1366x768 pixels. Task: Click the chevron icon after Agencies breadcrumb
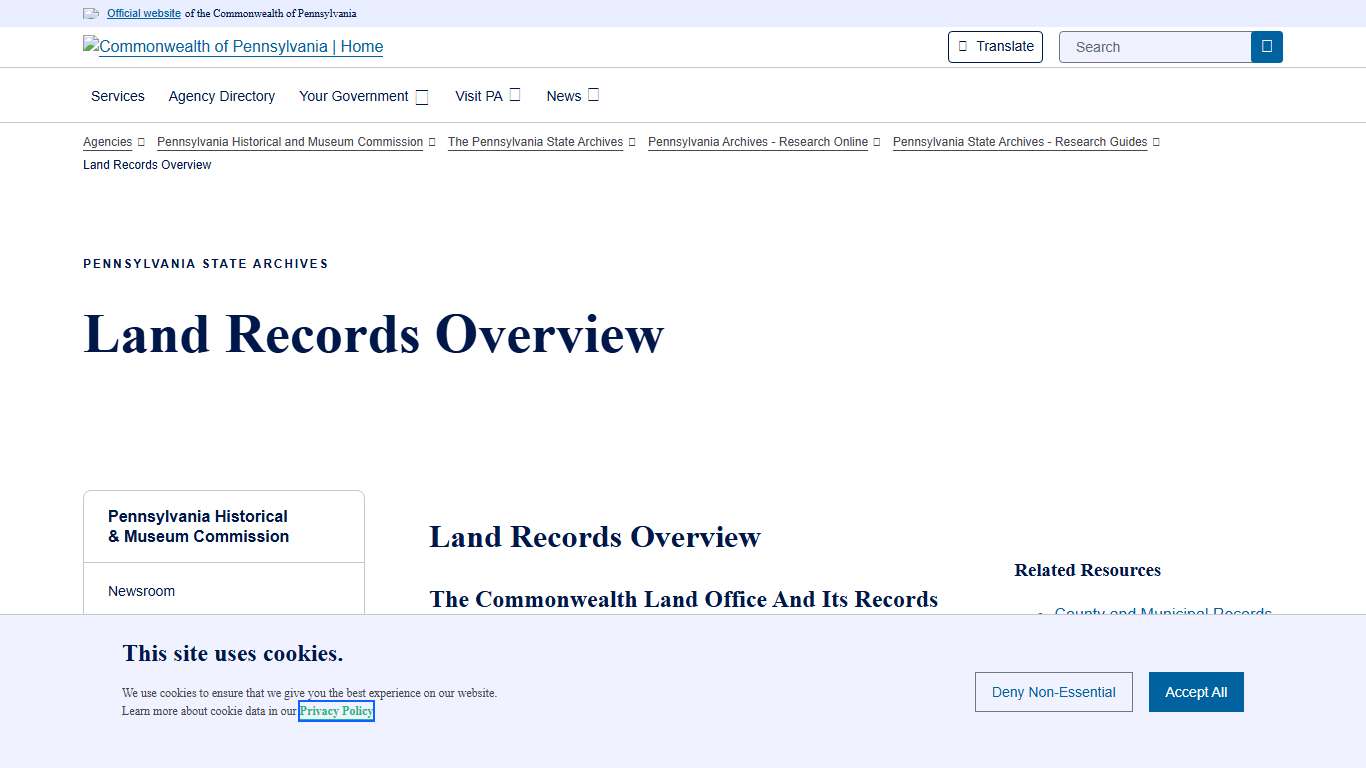[140, 142]
